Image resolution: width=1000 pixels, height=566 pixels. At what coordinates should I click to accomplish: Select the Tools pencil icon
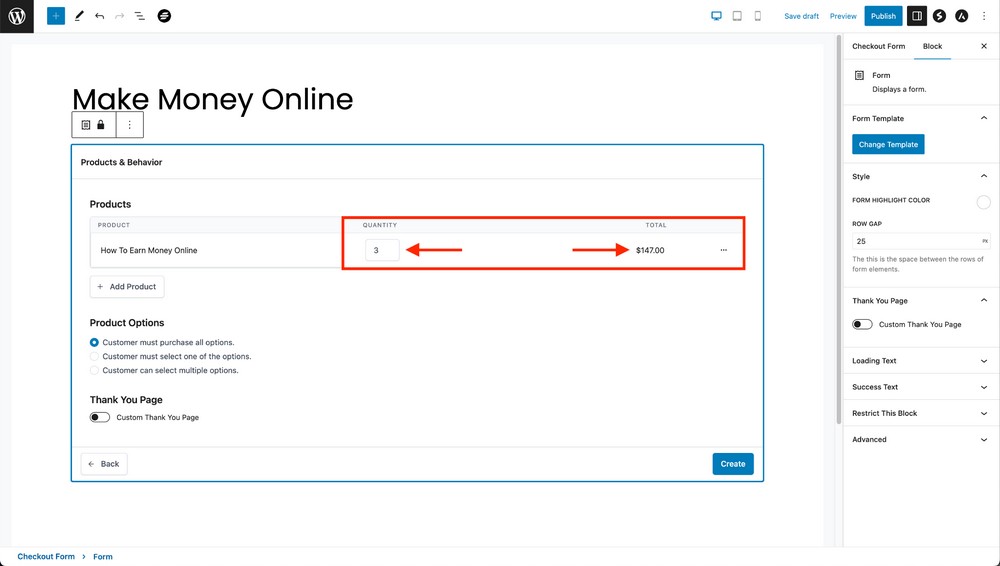79,16
